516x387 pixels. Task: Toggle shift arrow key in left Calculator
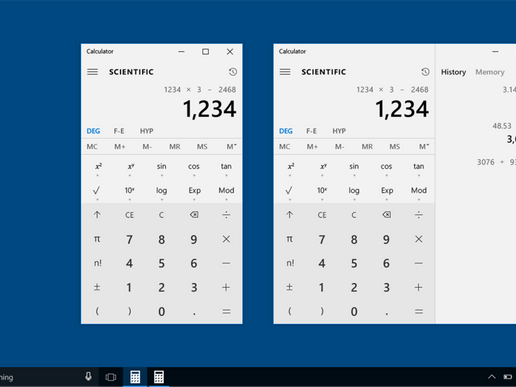click(x=97, y=215)
